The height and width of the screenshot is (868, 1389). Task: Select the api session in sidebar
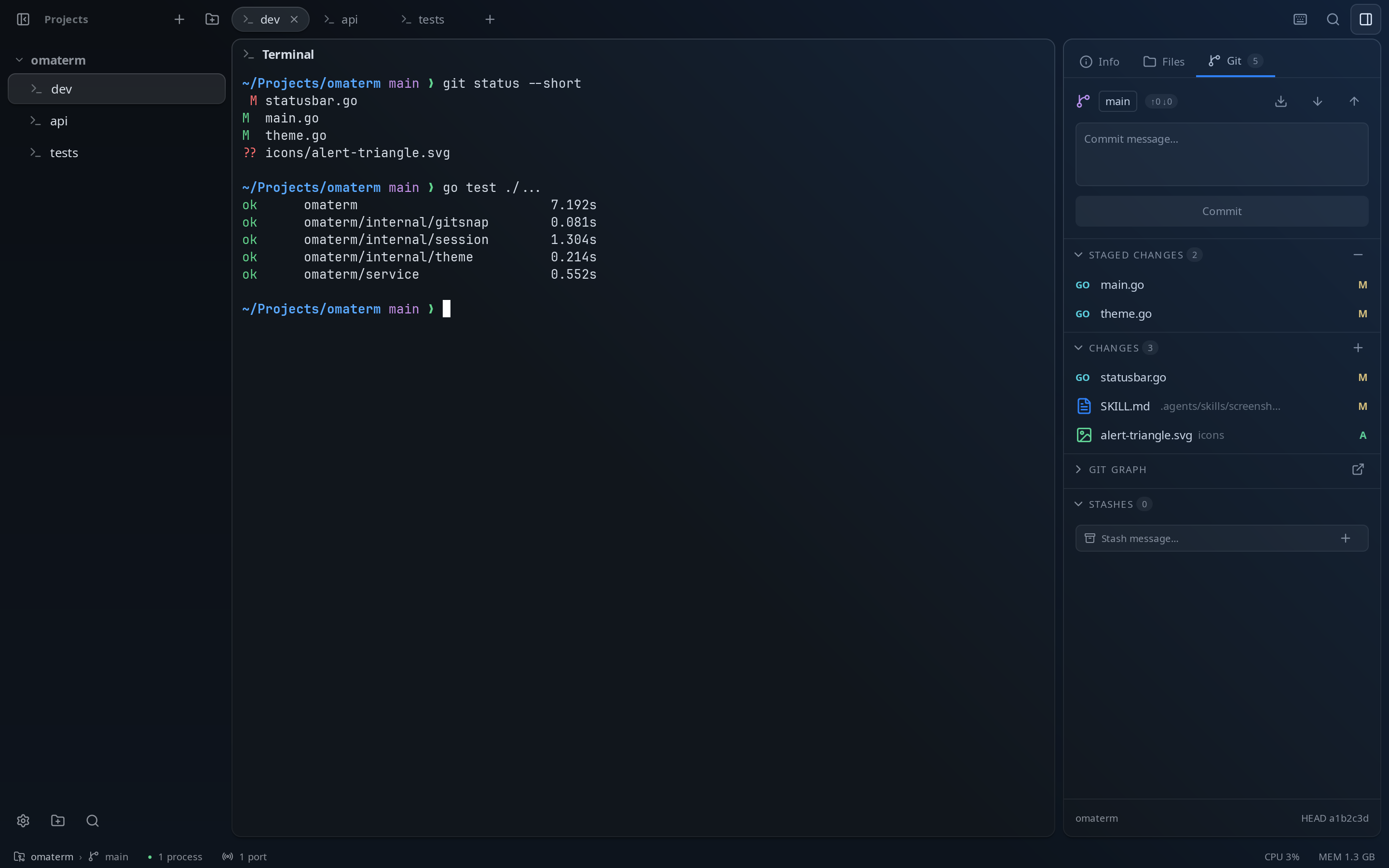tap(117, 121)
